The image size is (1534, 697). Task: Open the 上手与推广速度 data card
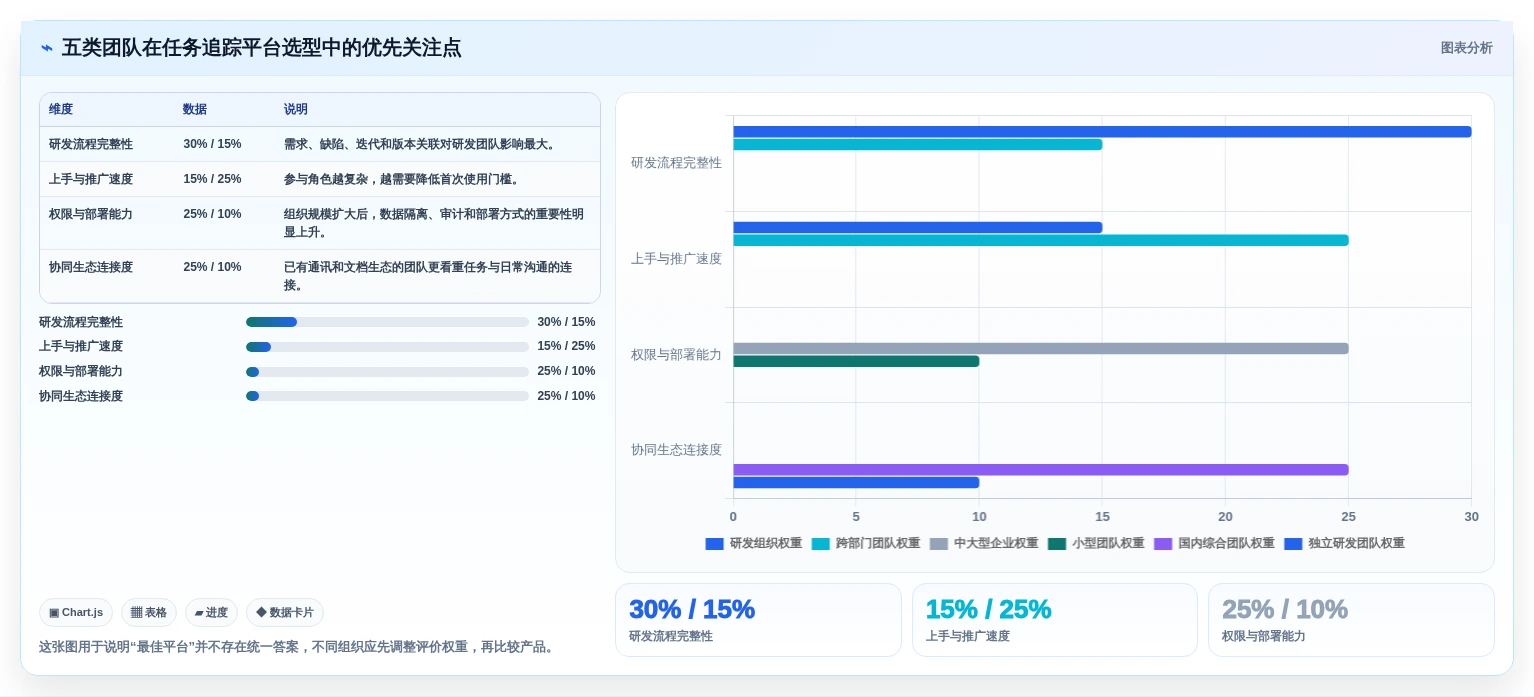click(x=1054, y=620)
